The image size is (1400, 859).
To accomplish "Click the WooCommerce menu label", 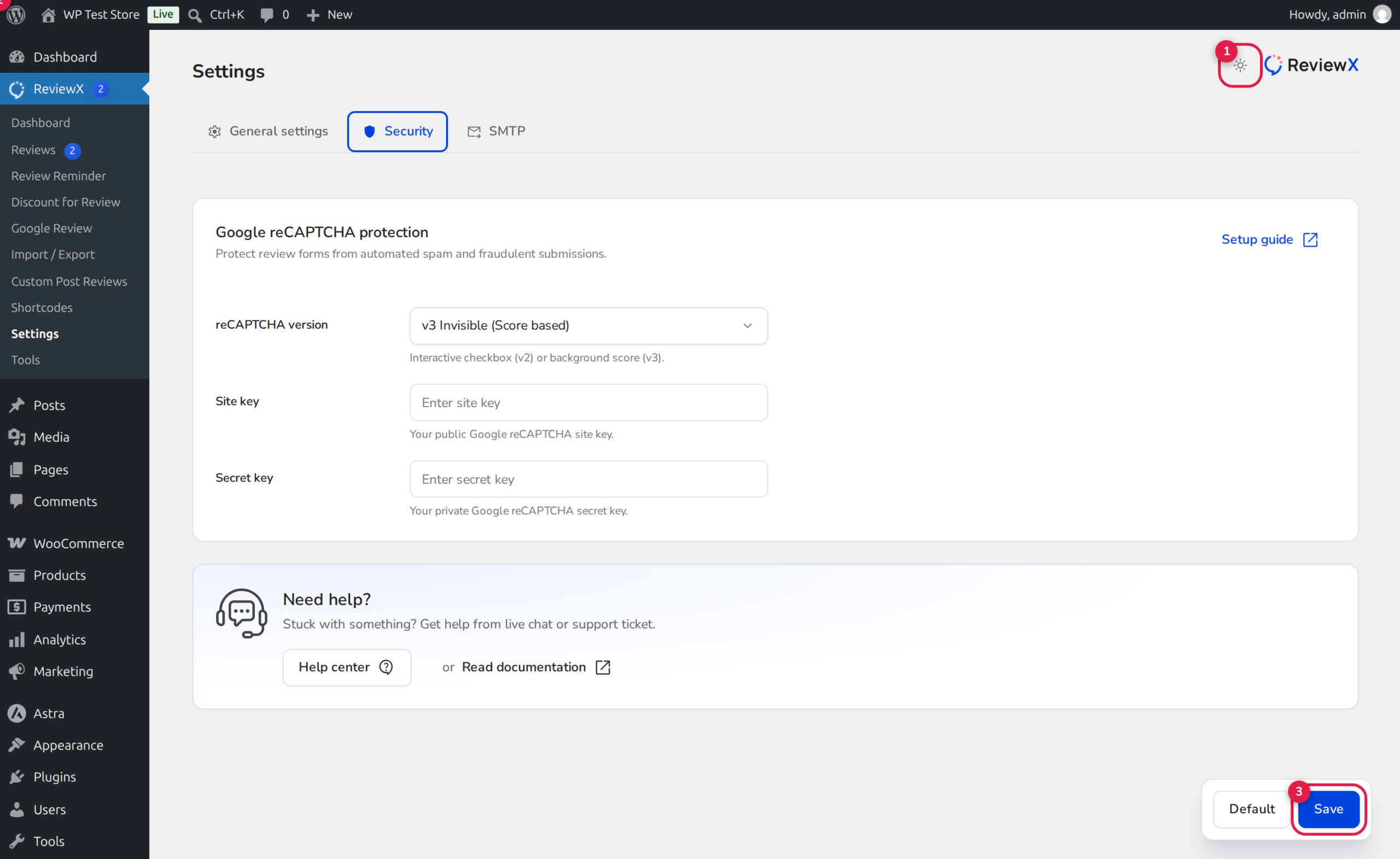I will [x=78, y=543].
